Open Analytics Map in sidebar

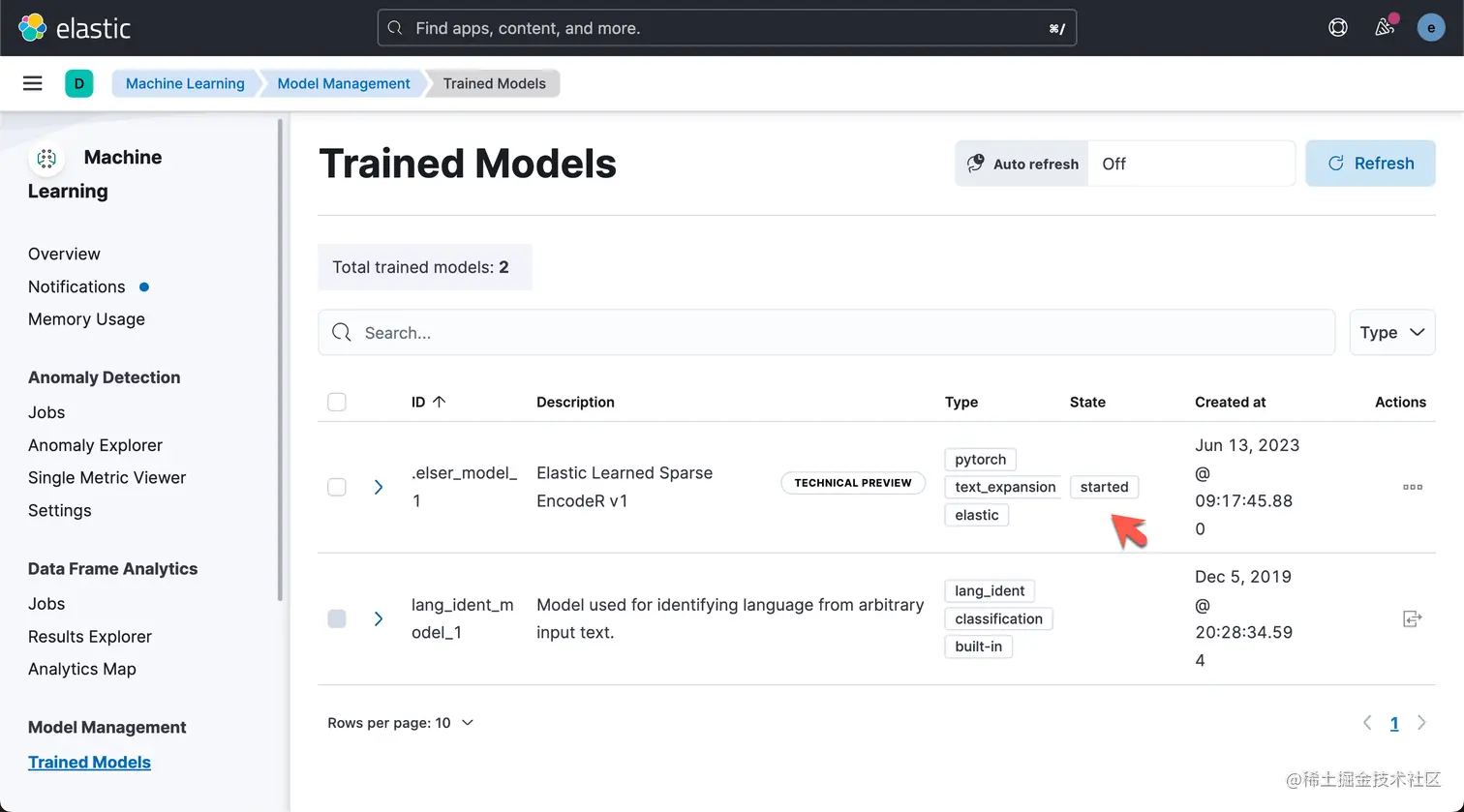coord(82,669)
